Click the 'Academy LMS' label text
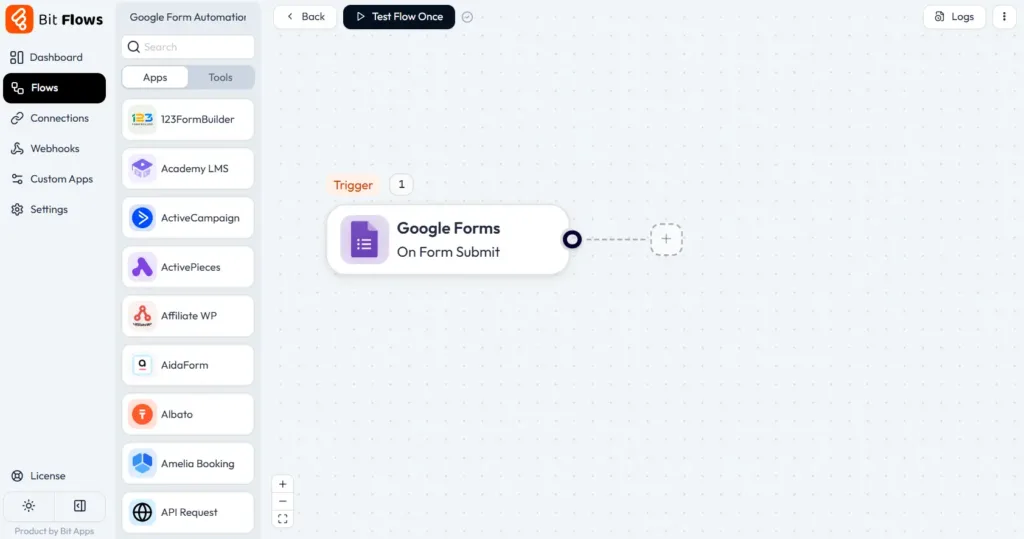The image size is (1024, 539). (x=195, y=169)
